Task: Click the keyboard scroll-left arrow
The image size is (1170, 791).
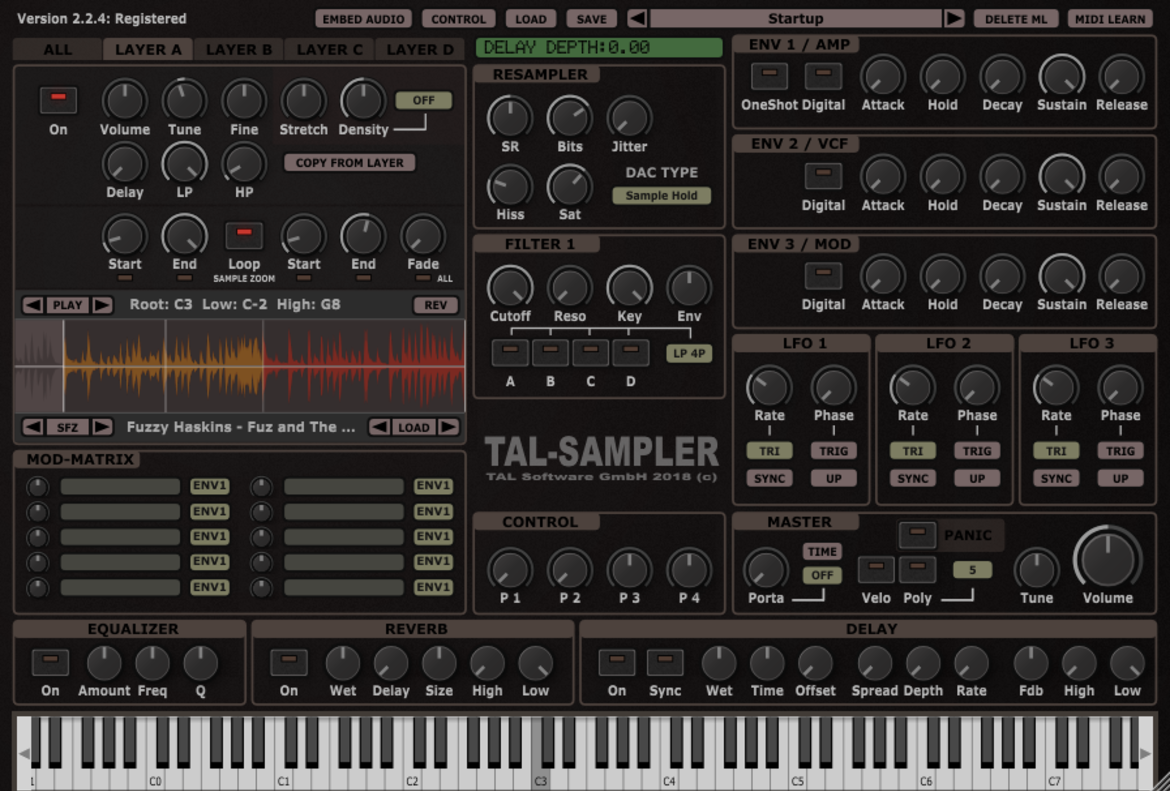Action: pos(24,754)
